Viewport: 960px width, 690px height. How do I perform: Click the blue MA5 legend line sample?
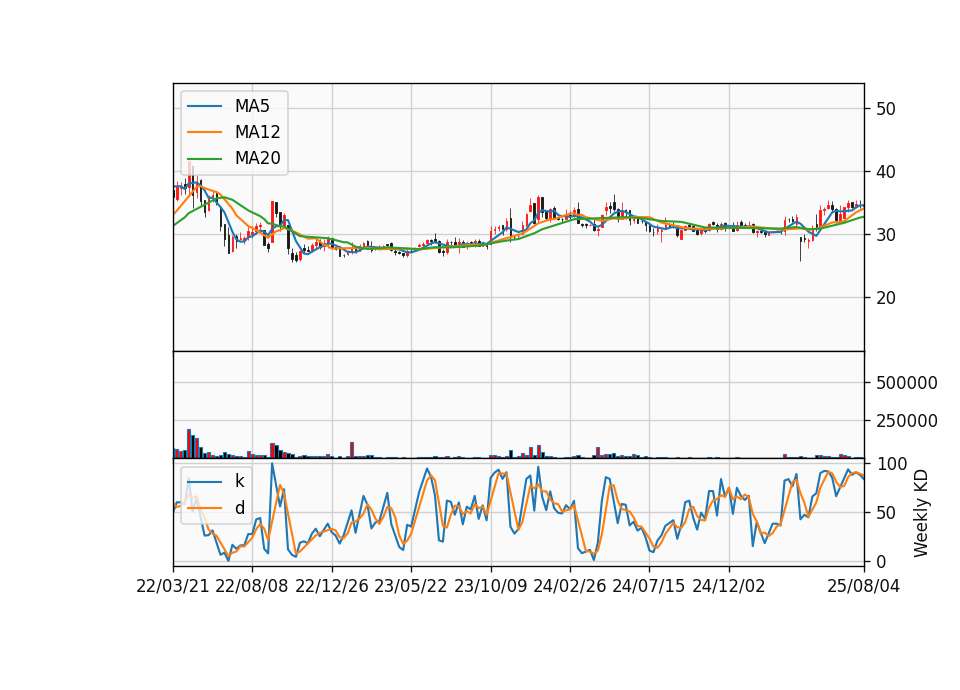pos(204,107)
